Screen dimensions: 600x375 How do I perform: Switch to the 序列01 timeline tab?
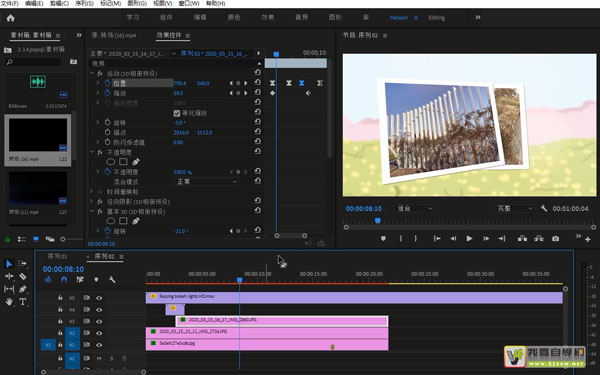pyautogui.click(x=57, y=256)
